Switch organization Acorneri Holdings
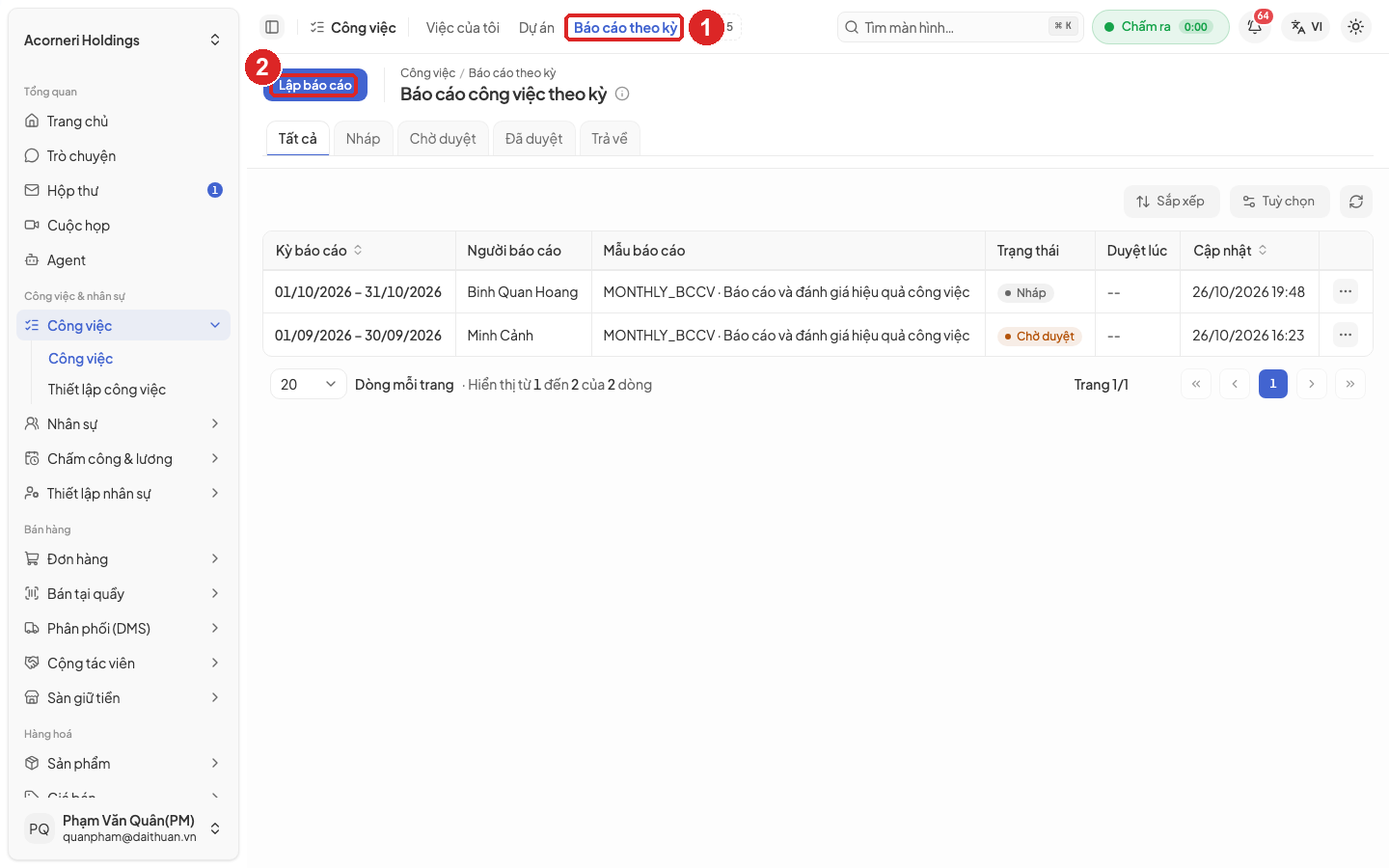The width and height of the screenshot is (1389, 868). [123, 41]
